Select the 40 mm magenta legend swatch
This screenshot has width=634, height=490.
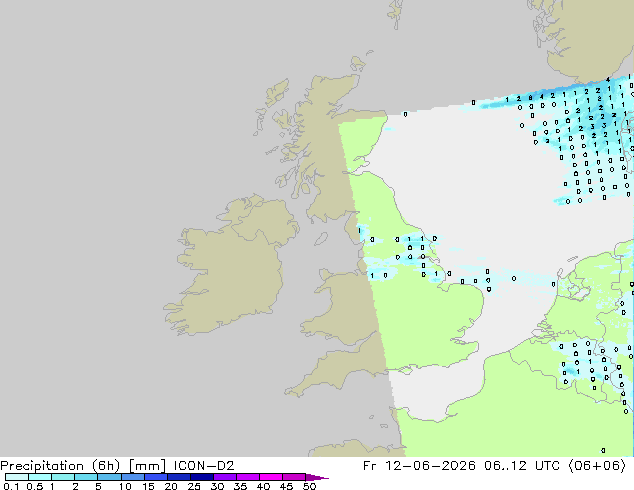click(x=271, y=477)
